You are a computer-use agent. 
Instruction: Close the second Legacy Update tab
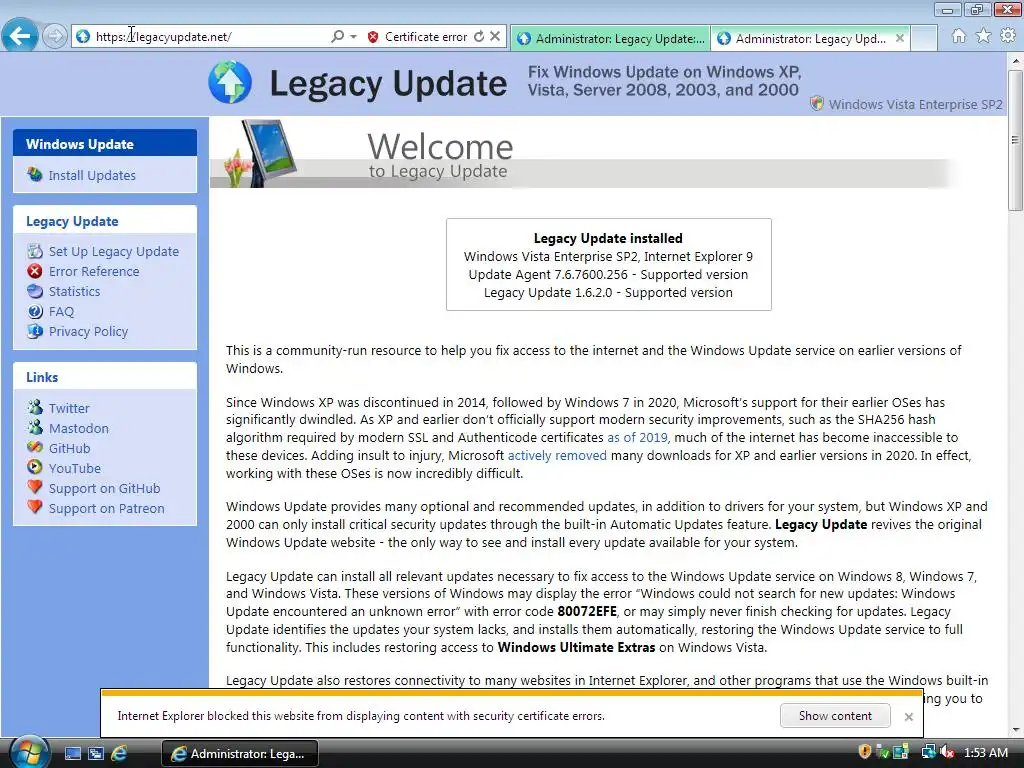[900, 39]
